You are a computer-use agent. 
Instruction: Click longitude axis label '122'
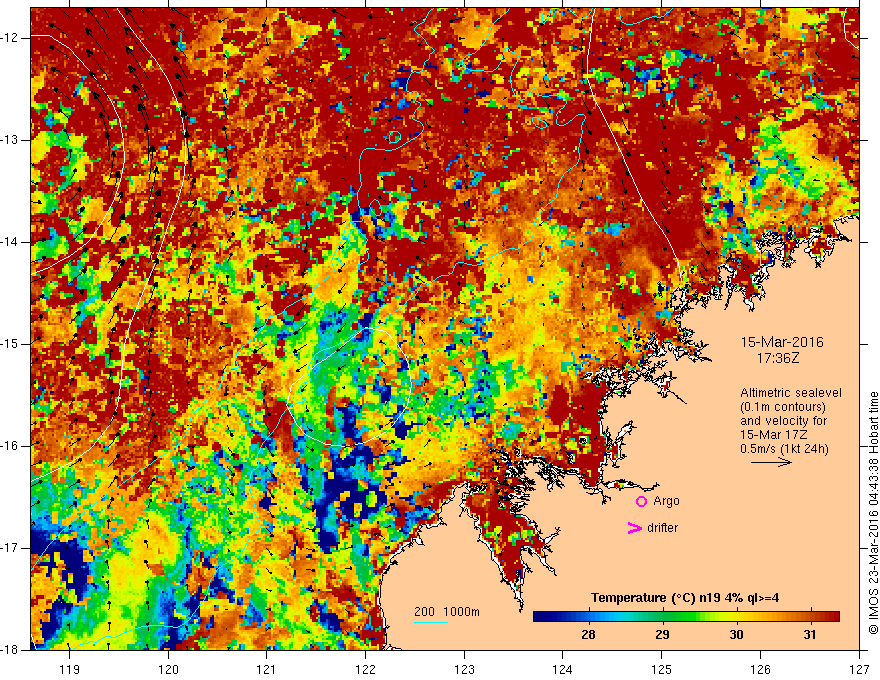pos(365,670)
